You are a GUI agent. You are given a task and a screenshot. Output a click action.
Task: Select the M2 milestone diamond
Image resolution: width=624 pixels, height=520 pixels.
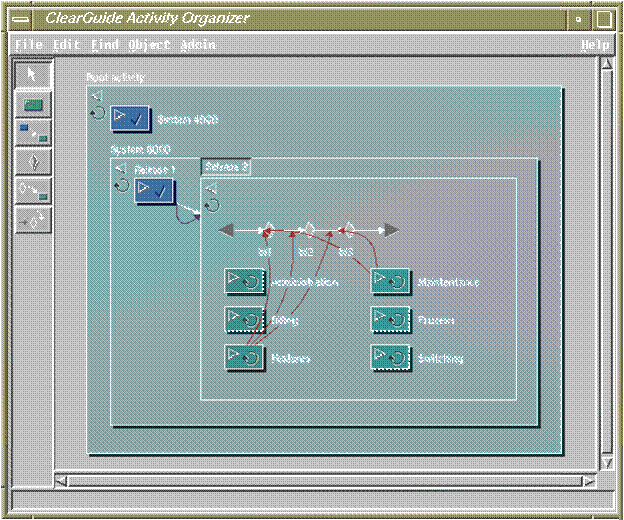[x=309, y=230]
